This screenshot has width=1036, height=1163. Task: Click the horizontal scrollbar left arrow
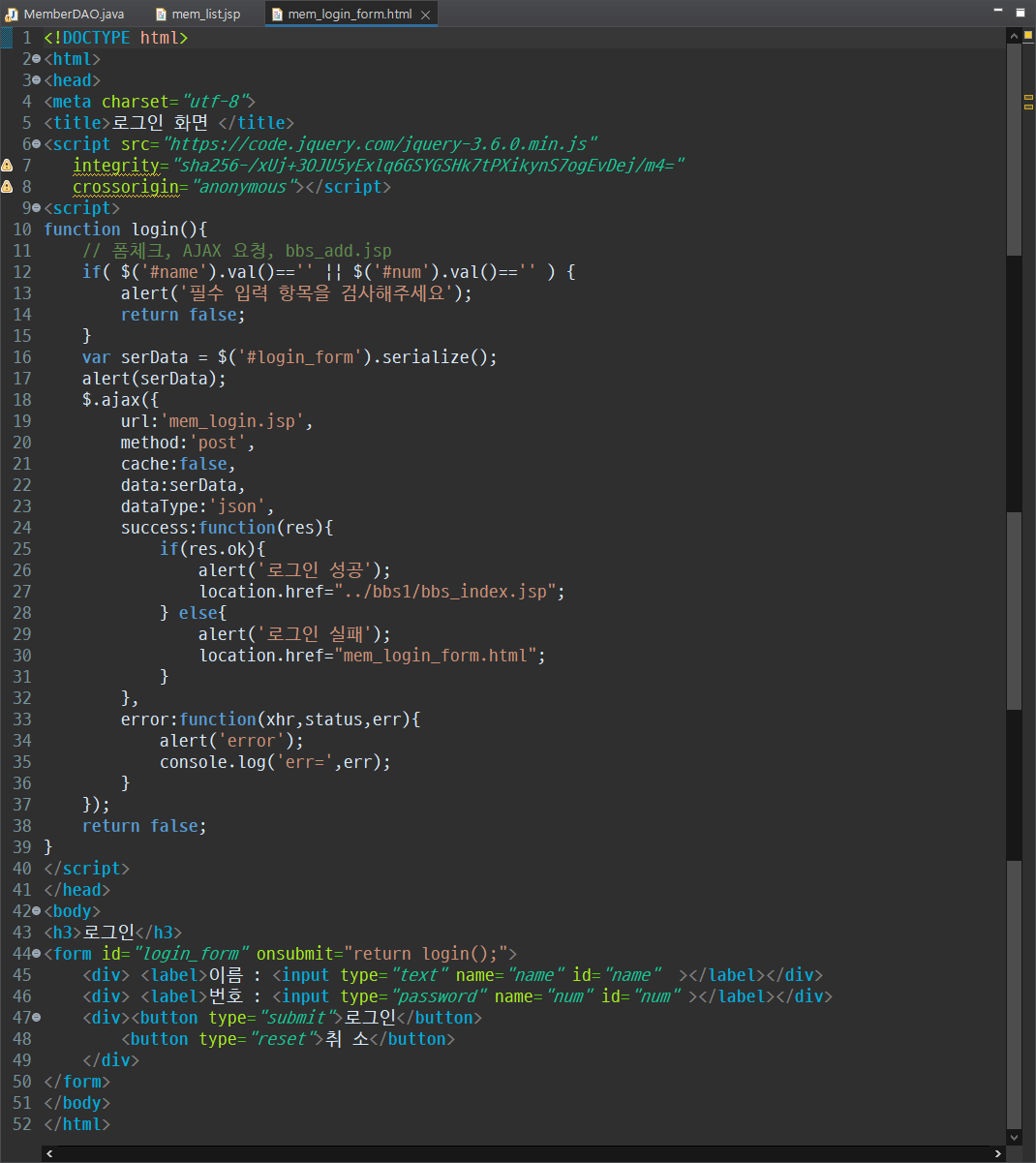click(50, 1154)
